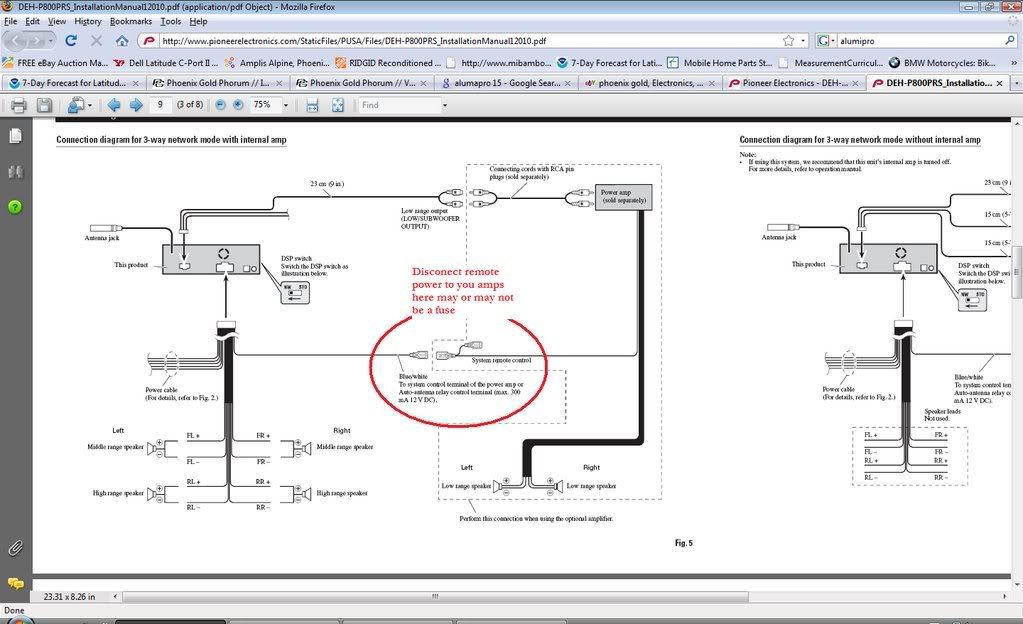Choose search engine from Google dropdown

825,40
